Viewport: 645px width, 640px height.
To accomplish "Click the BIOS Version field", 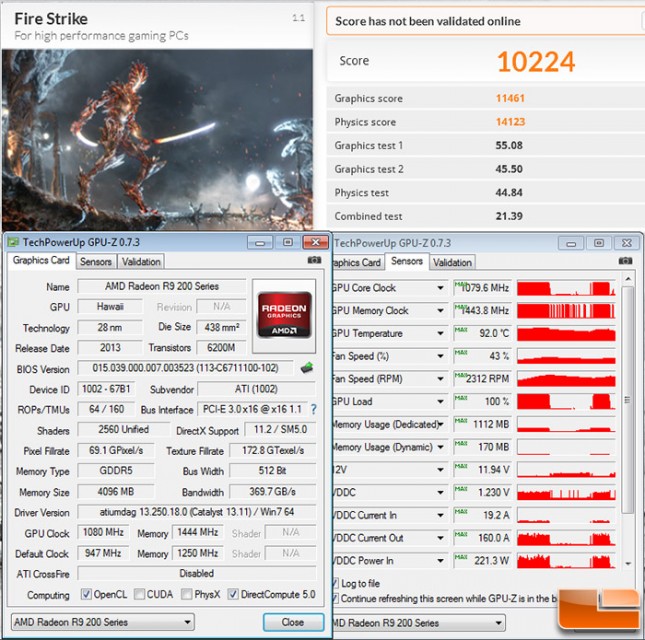I will (x=185, y=368).
